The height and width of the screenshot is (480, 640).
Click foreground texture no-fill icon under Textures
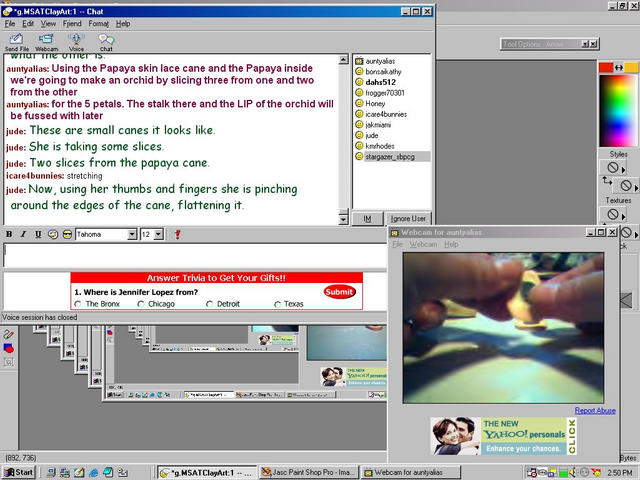pos(612,214)
